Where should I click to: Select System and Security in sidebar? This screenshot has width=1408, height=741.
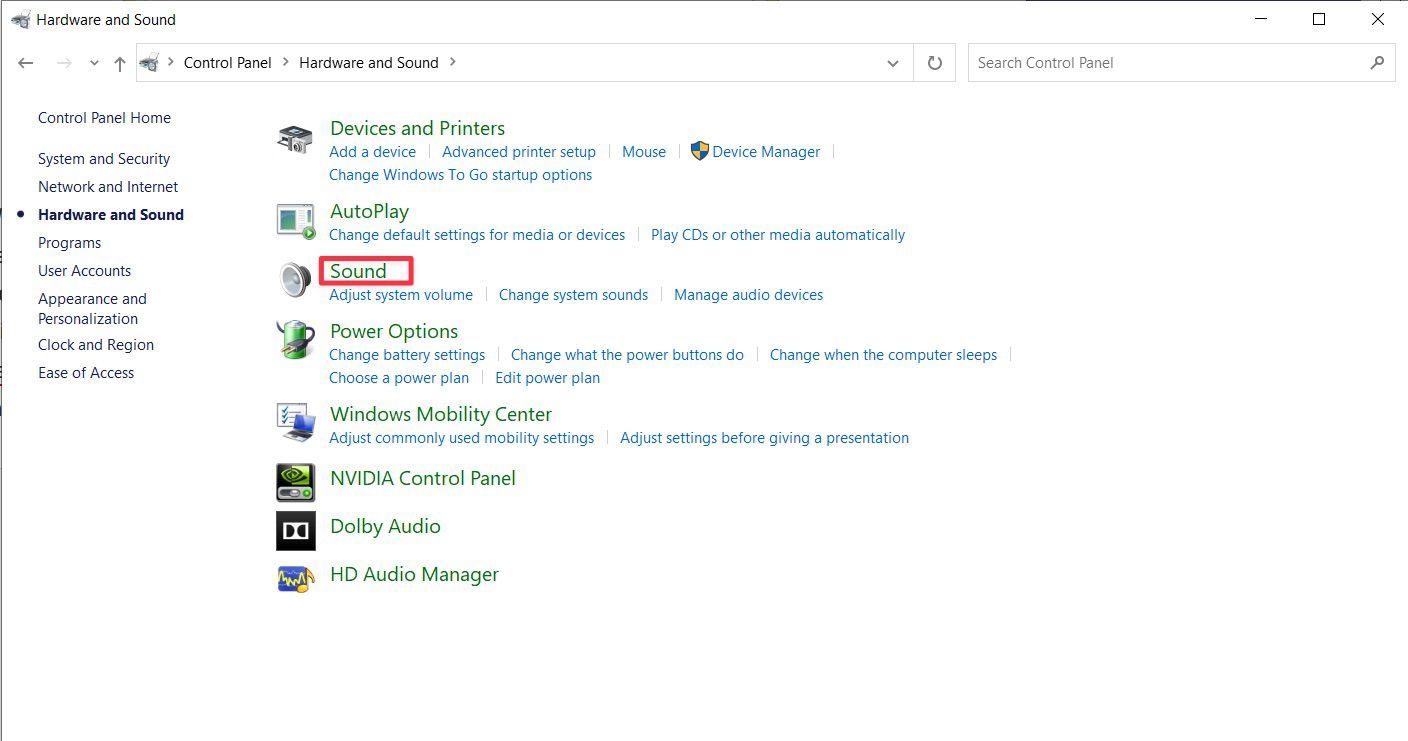tap(104, 159)
